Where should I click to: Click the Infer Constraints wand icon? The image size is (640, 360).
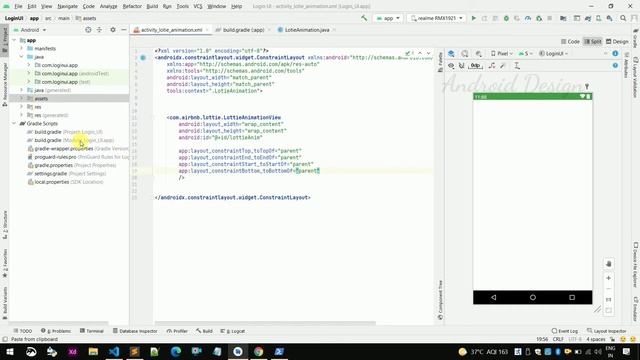[503, 66]
